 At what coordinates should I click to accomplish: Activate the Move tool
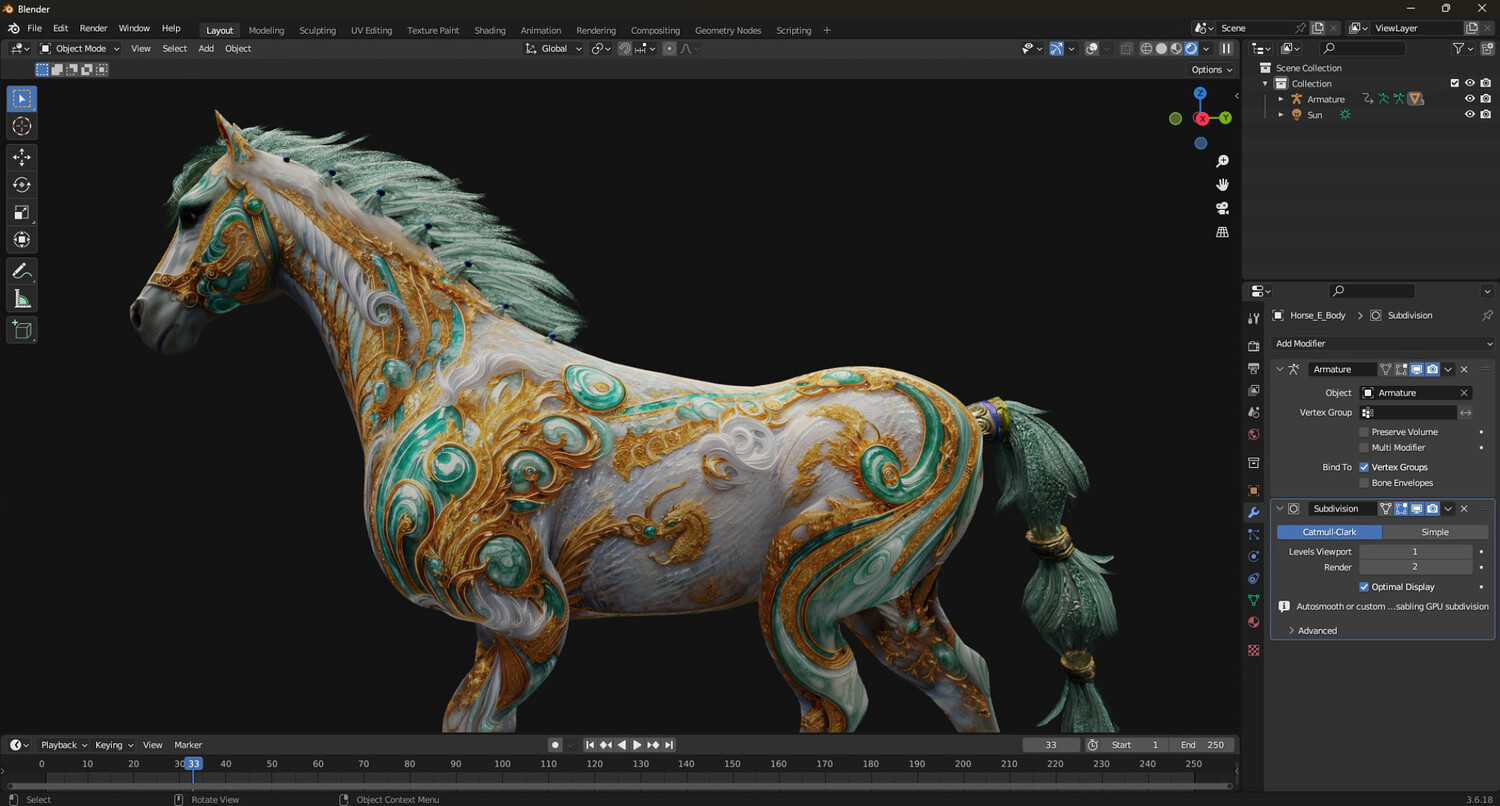(x=22, y=157)
